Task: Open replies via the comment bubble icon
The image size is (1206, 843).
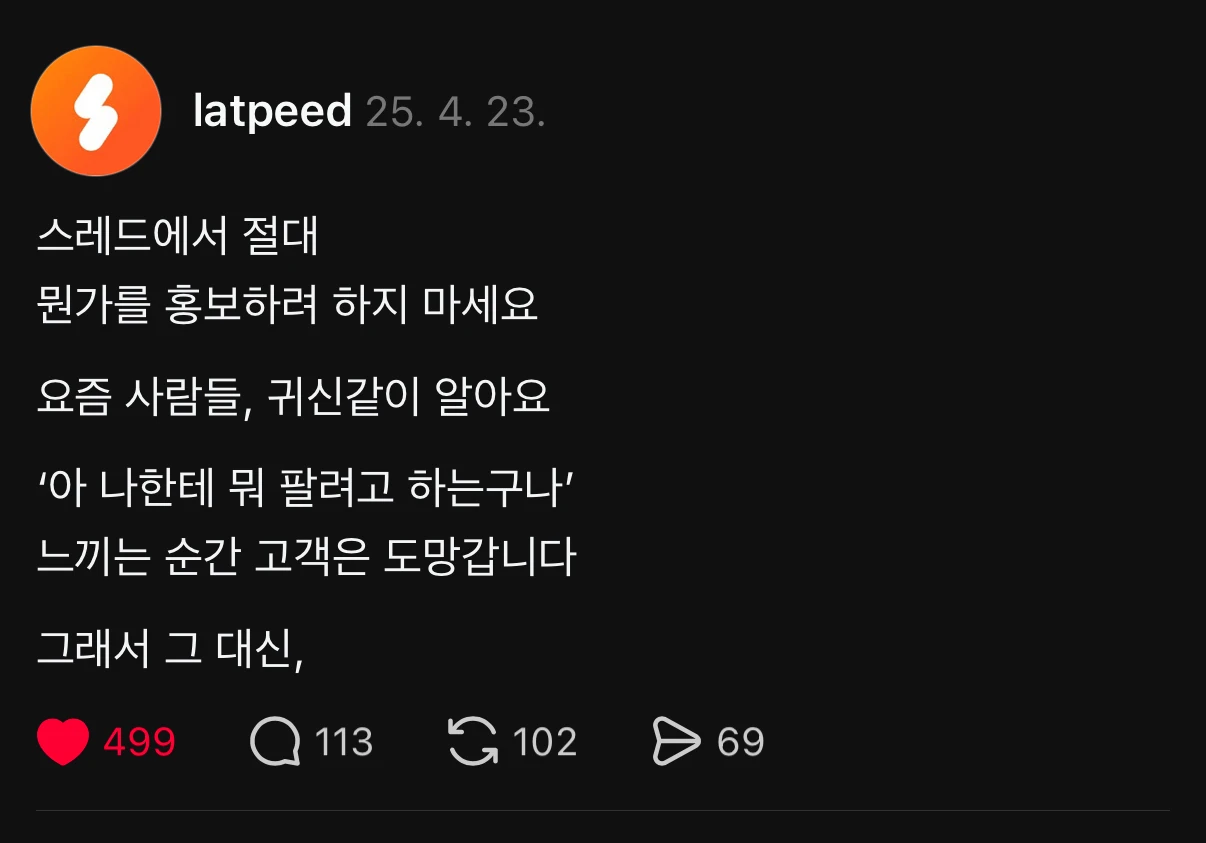Action: (274, 742)
